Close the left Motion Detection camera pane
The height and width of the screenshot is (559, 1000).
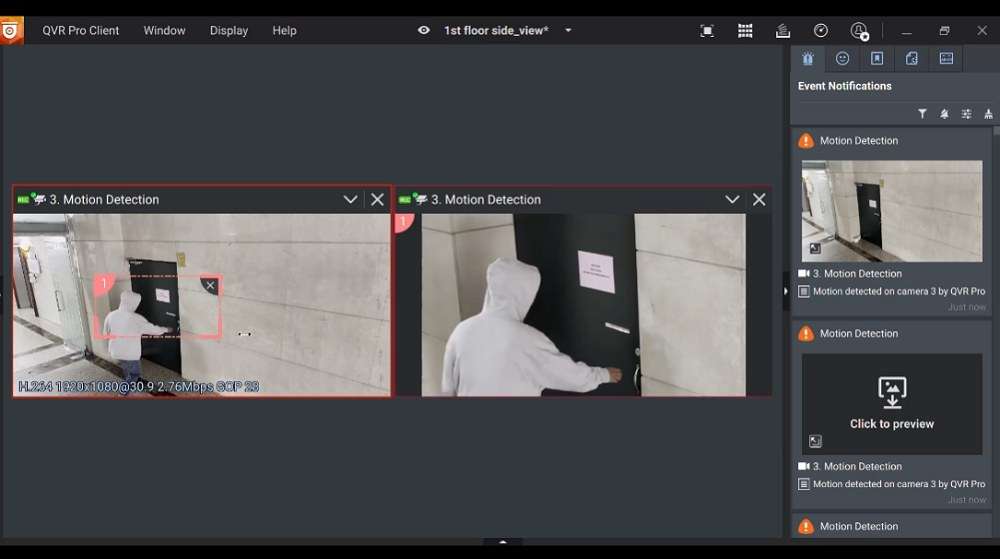[x=377, y=200]
